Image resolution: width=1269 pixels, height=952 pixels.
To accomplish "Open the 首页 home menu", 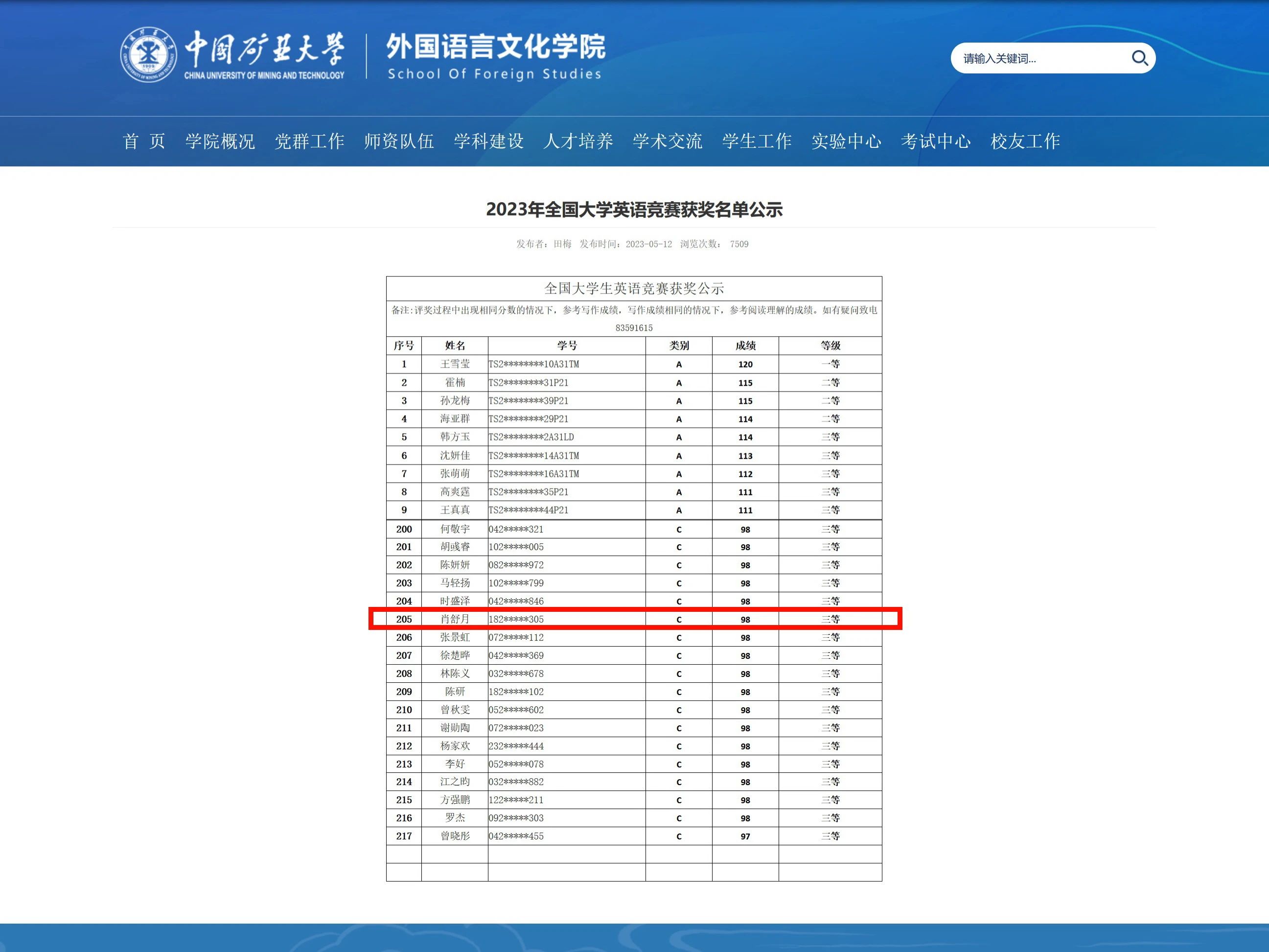I will 144,141.
